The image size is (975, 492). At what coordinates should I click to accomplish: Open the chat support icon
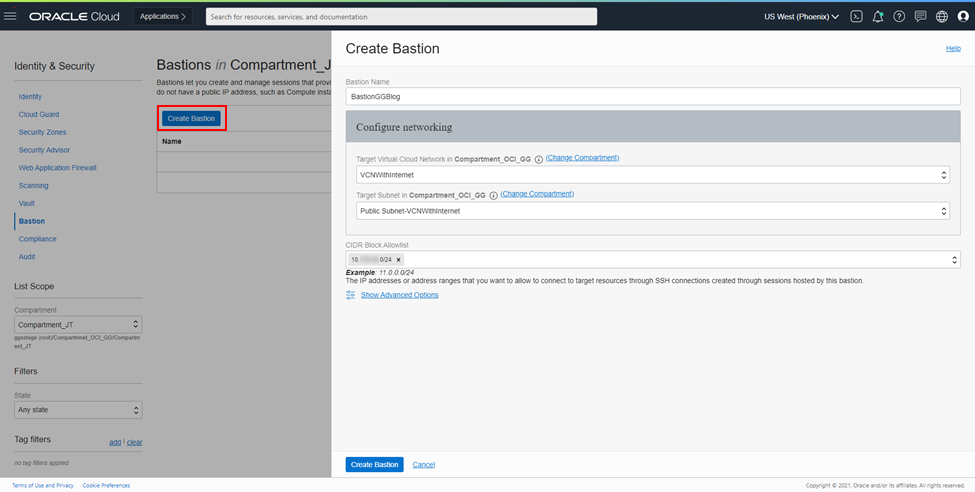920,17
